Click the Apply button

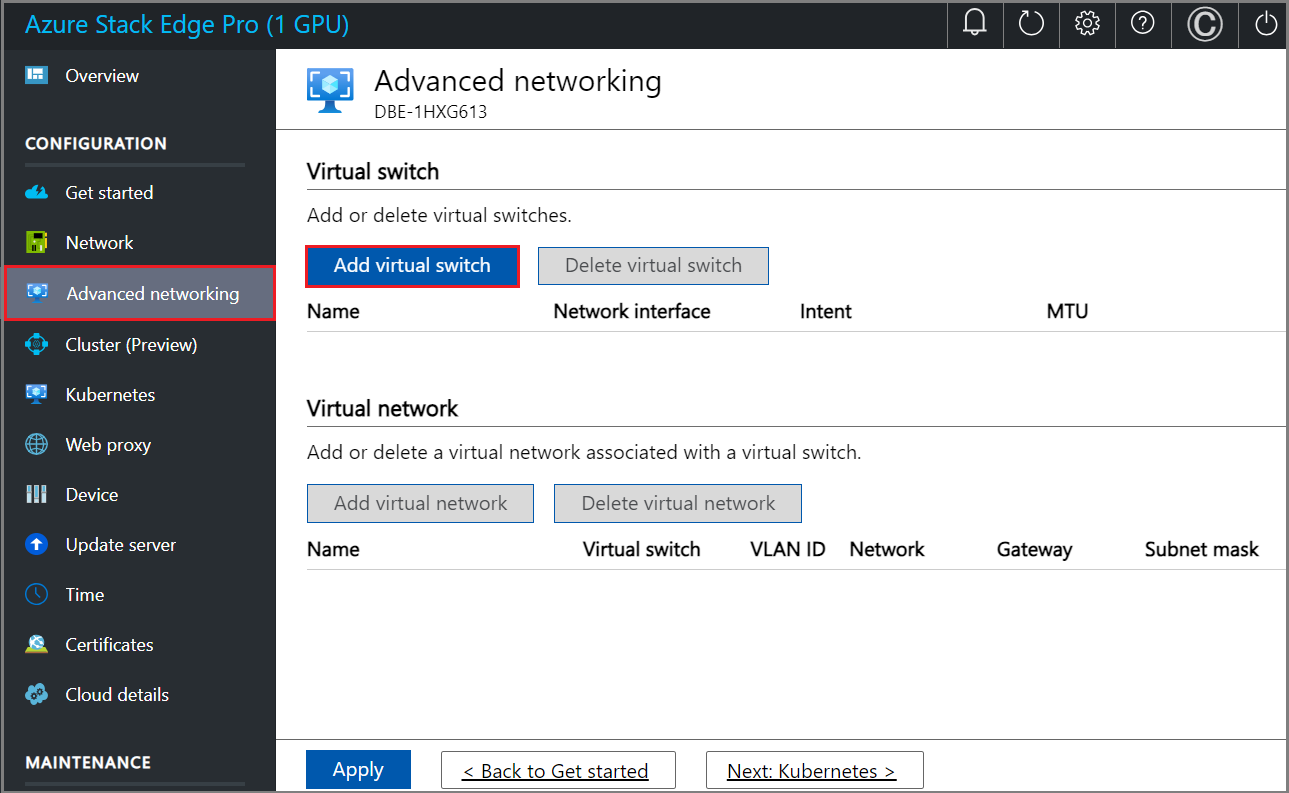[x=358, y=770]
